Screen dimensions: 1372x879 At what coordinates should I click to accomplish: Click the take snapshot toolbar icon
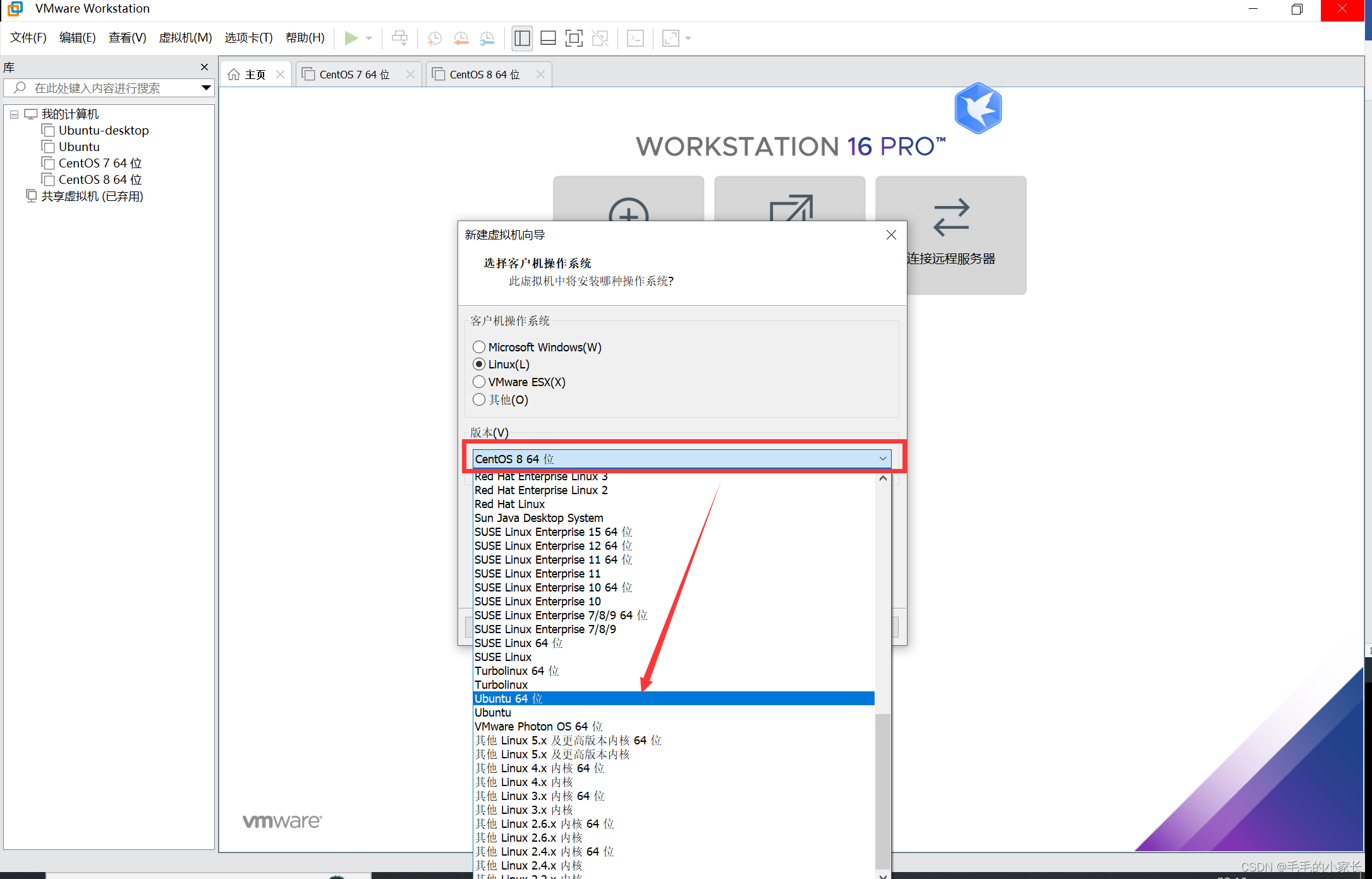435,38
